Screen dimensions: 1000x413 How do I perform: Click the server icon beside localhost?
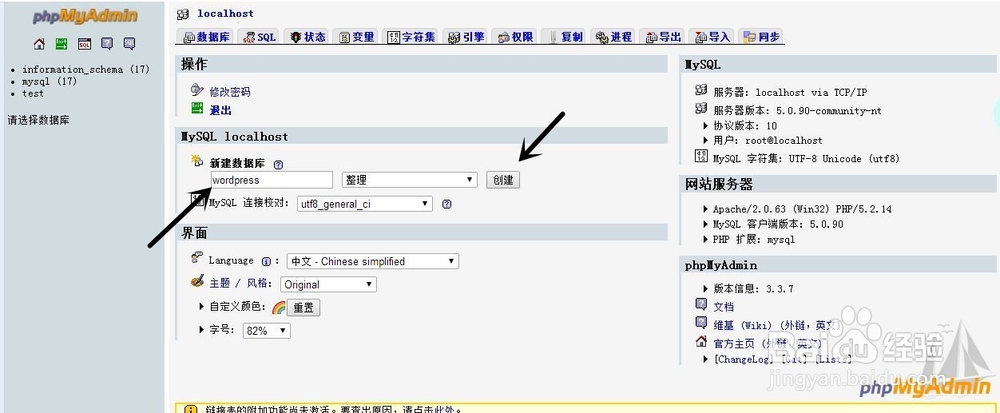pos(182,13)
